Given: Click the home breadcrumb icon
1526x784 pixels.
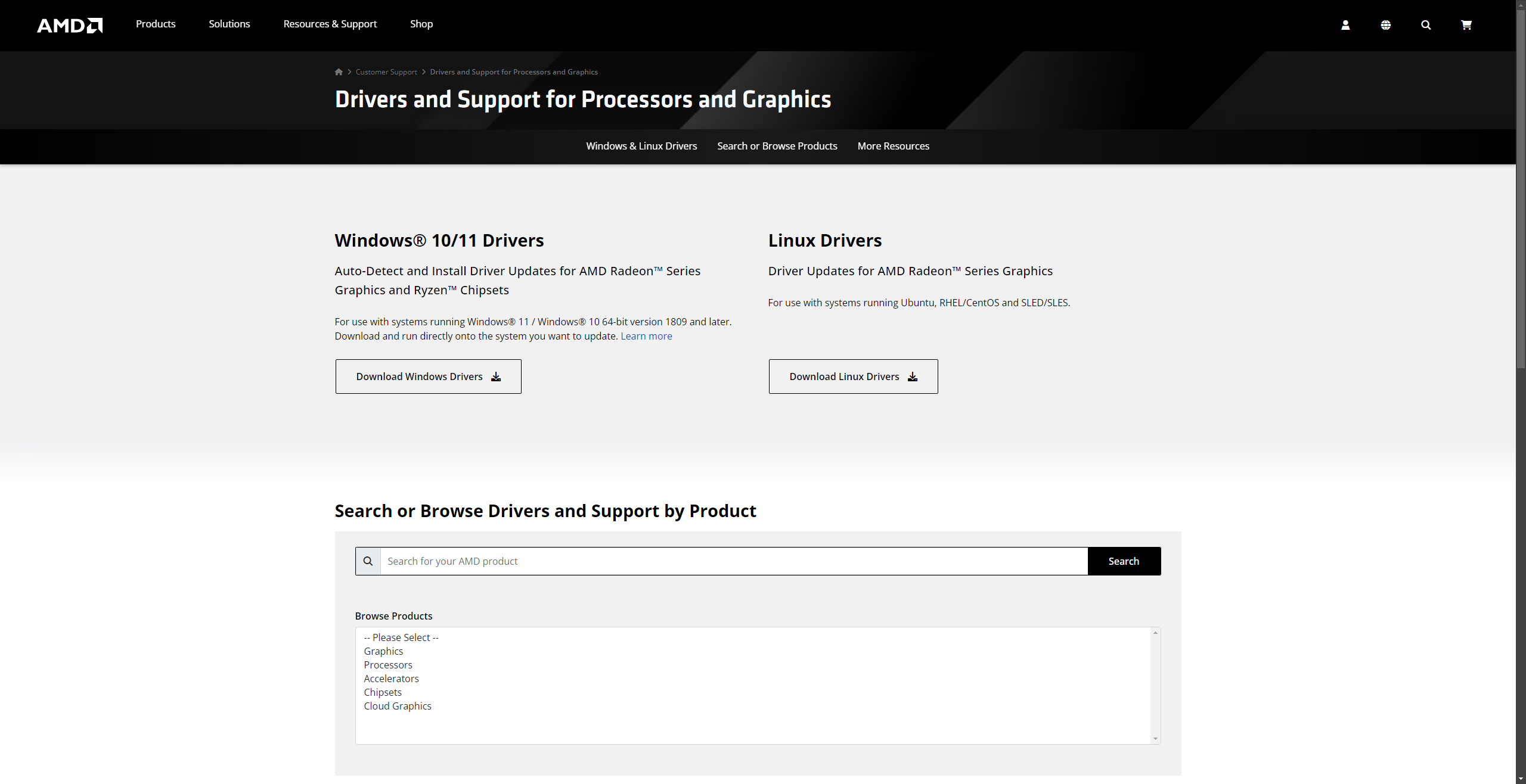Looking at the screenshot, I should click(339, 71).
